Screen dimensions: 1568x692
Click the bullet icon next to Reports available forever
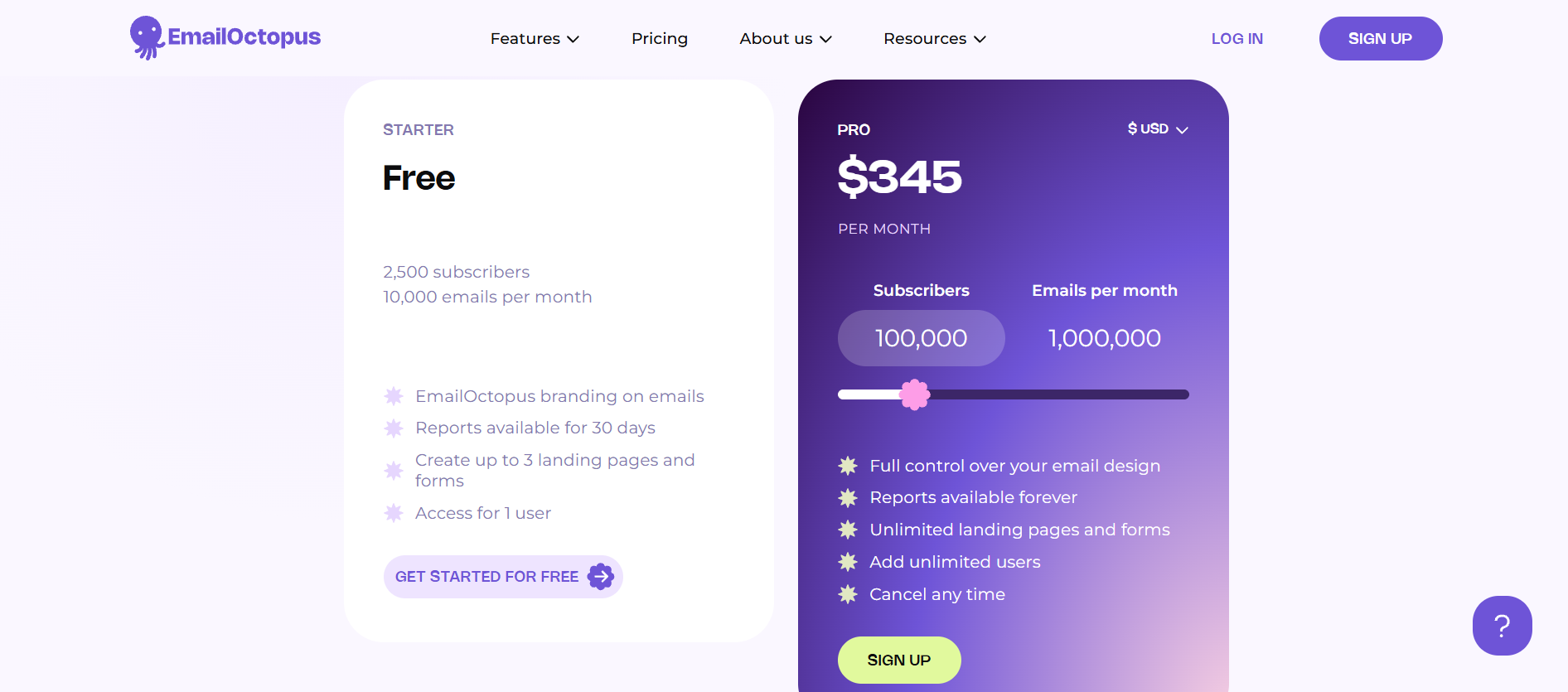(x=848, y=498)
